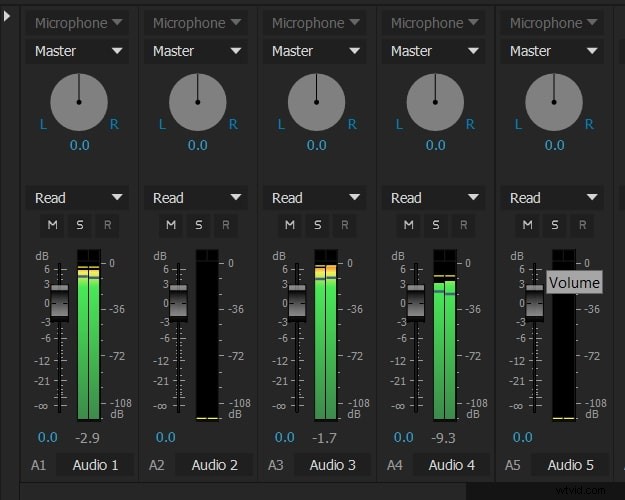
Task: Click the Audio 2 volume fader handle
Action: coord(179,303)
